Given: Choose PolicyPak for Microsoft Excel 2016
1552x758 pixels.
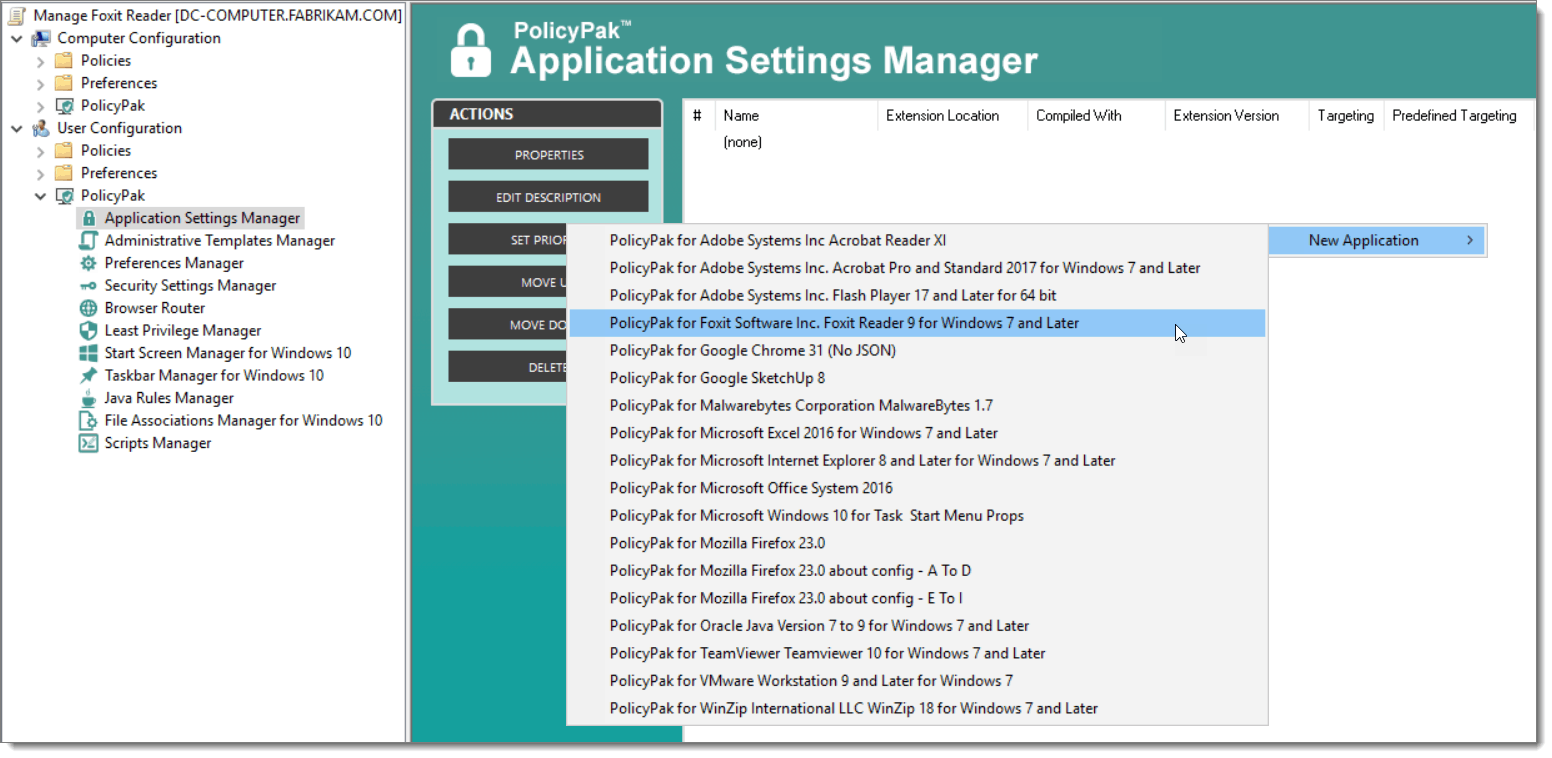Looking at the screenshot, I should [917, 433].
